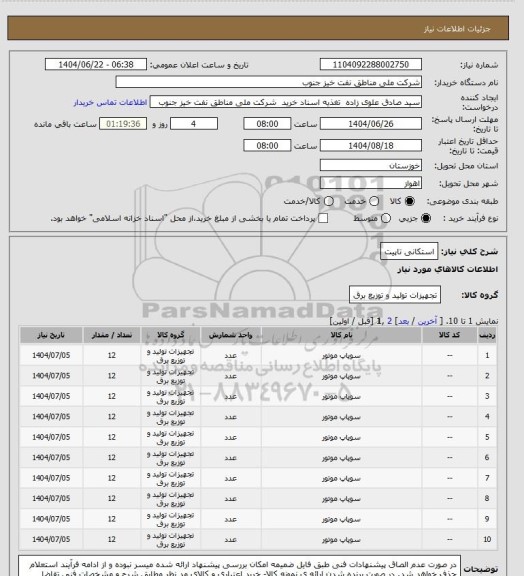Click the تجهیزات تولید و توزیع برق group field
Viewport: 524px width, 576px height.
click(395, 295)
